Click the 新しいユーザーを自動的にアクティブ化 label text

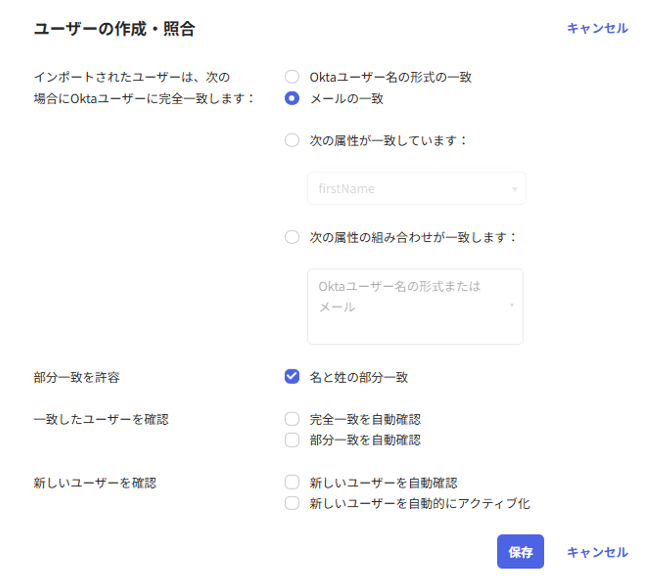[419, 503]
